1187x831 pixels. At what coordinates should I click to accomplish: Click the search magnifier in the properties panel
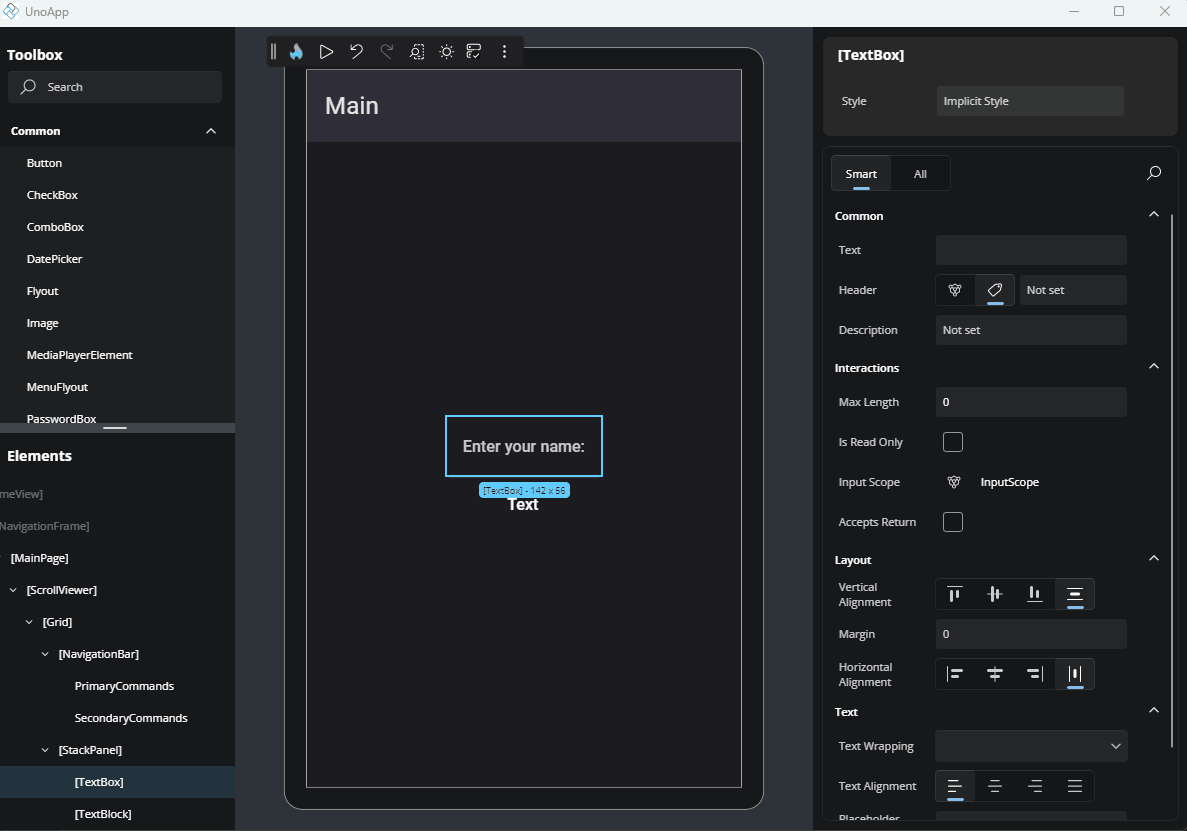[x=1153, y=172]
